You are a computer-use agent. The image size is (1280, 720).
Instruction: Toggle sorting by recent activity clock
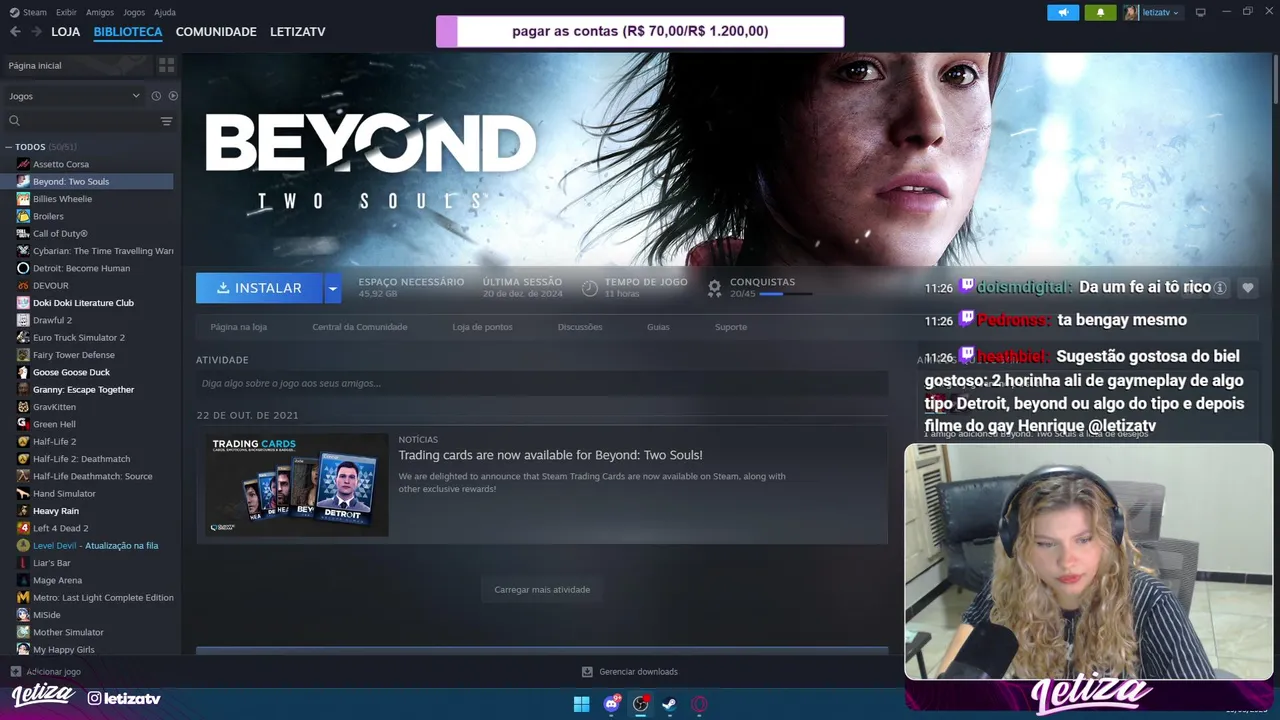pos(156,96)
